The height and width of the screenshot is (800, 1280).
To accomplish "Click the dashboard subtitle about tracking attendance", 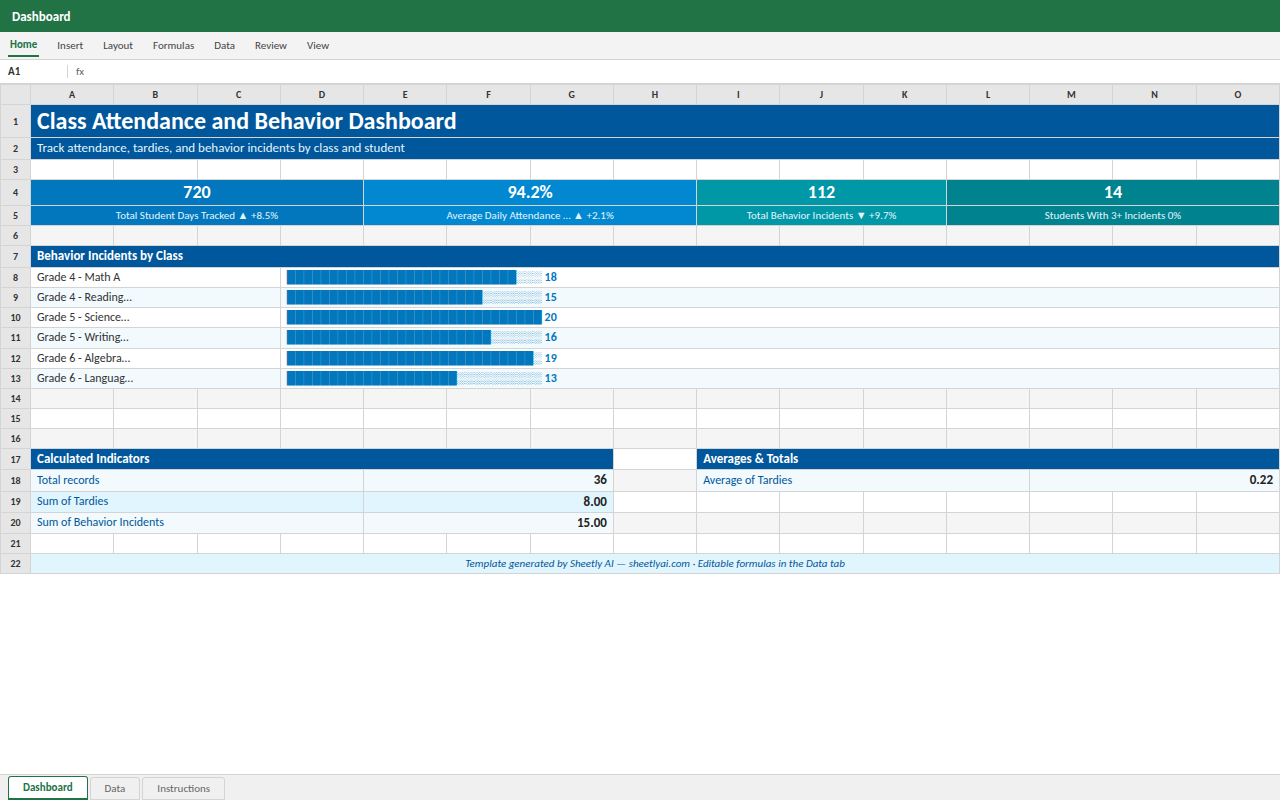I will [655, 148].
